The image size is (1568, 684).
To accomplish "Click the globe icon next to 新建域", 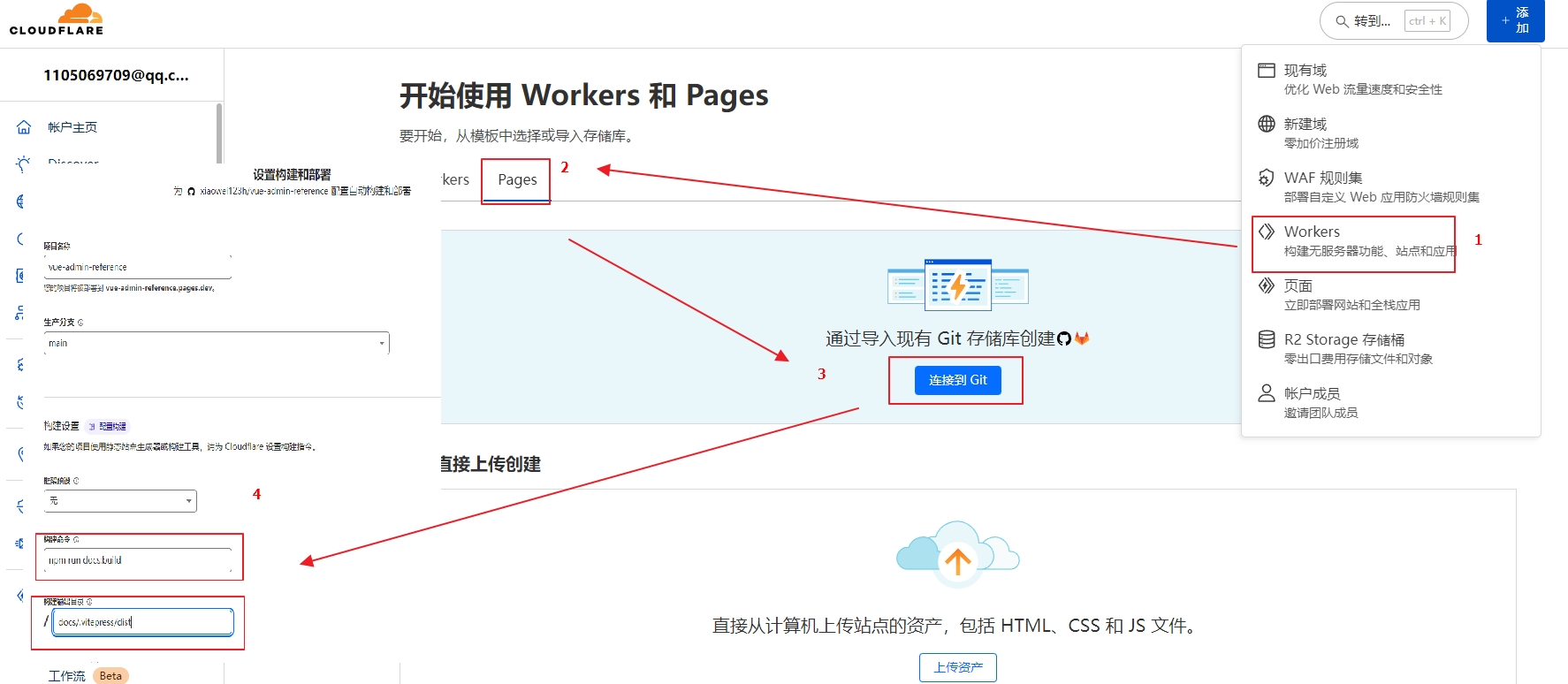I will coord(1267,124).
